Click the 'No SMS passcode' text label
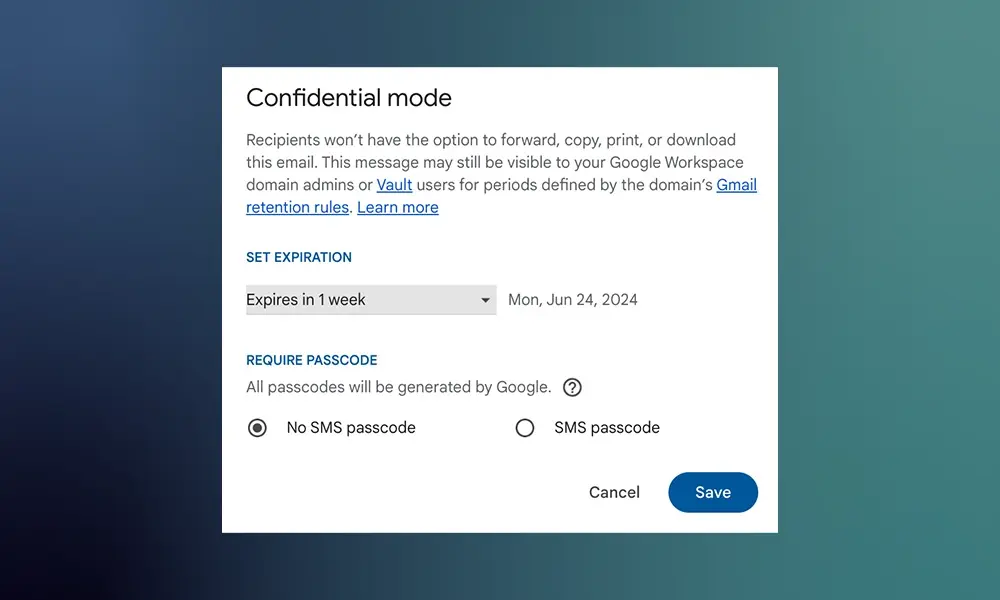Screen dimensions: 1000x600 pos(350,428)
